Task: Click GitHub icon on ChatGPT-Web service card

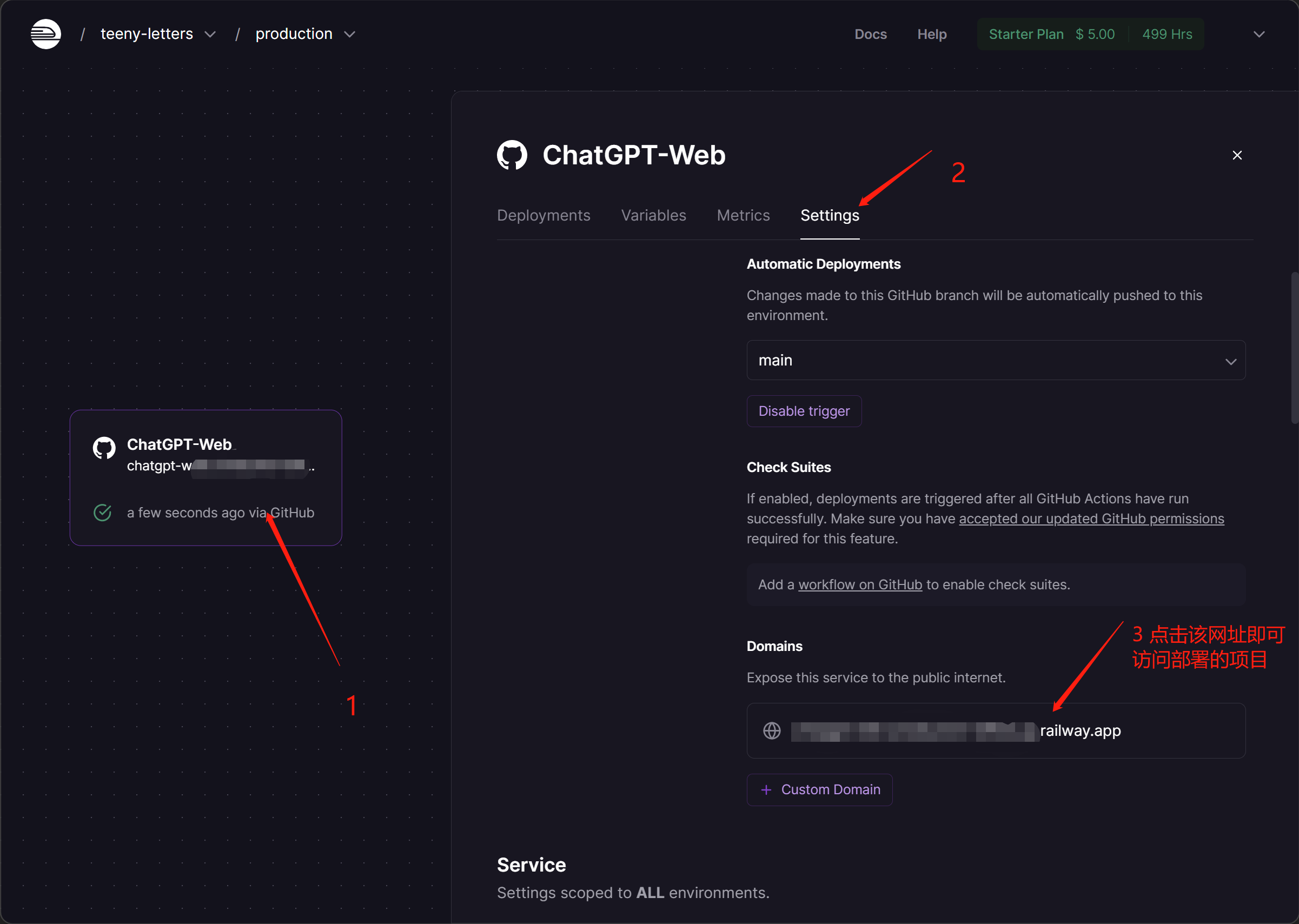Action: click(104, 448)
